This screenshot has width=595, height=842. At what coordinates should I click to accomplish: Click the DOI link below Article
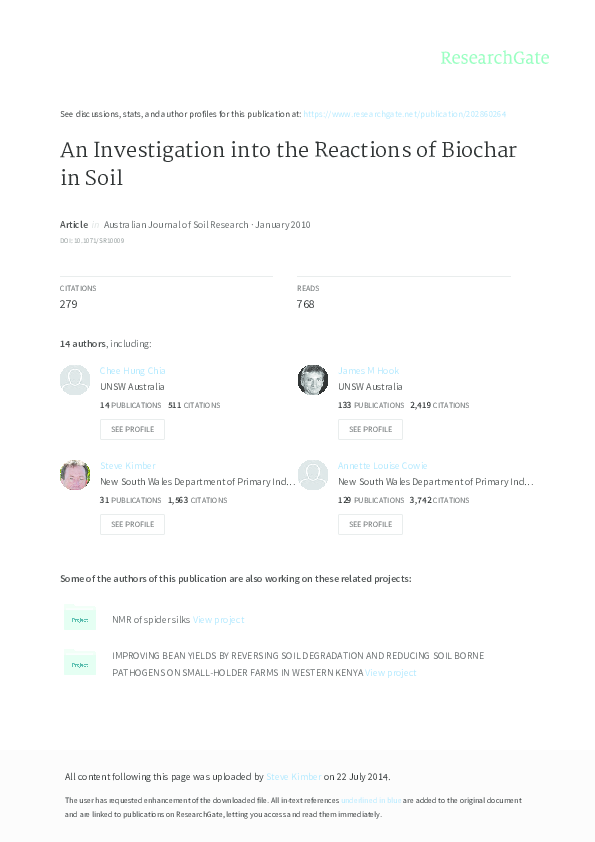point(90,240)
